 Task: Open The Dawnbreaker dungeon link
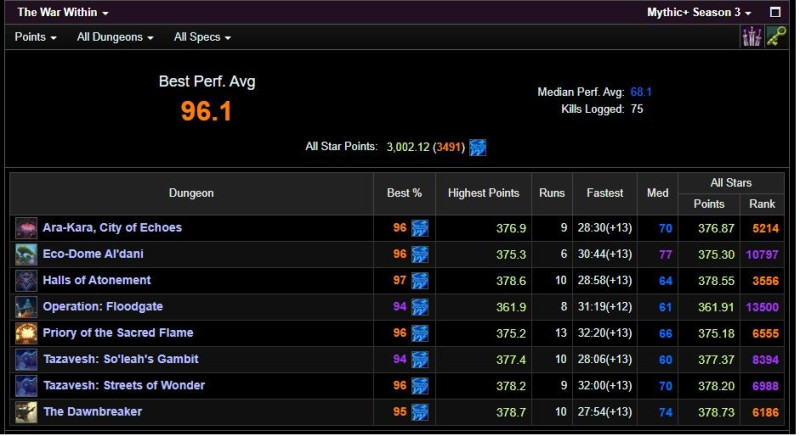tap(92, 412)
